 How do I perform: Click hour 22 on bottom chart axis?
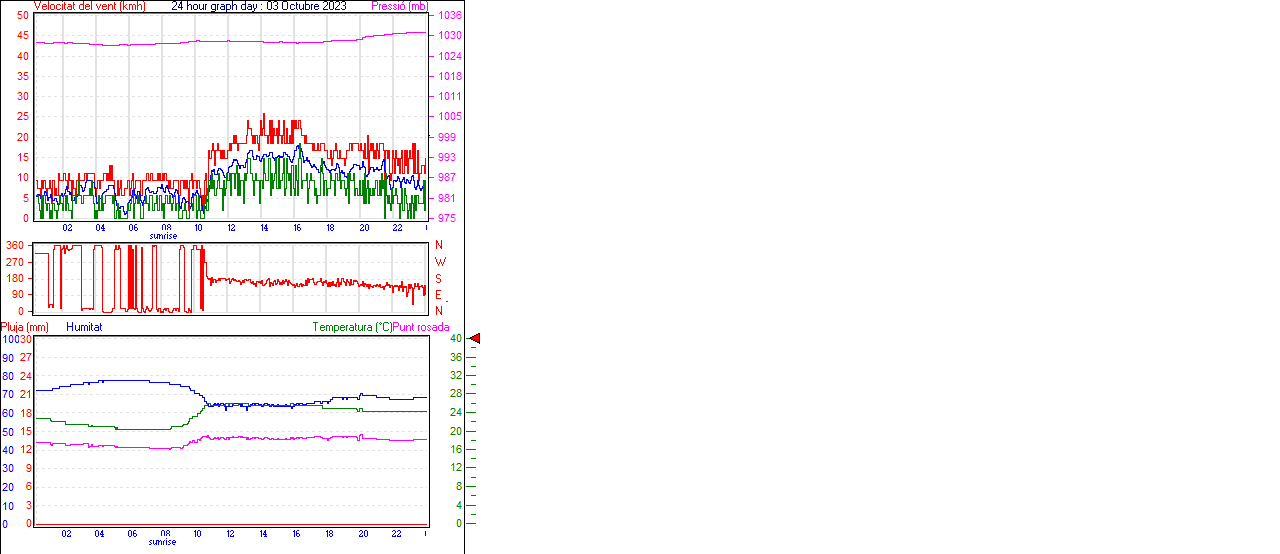click(396, 534)
